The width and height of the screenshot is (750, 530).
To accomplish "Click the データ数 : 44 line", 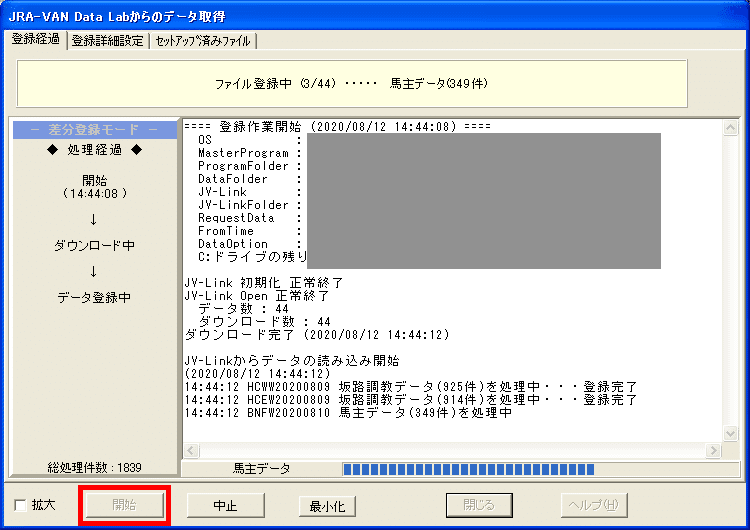I will tap(243, 309).
